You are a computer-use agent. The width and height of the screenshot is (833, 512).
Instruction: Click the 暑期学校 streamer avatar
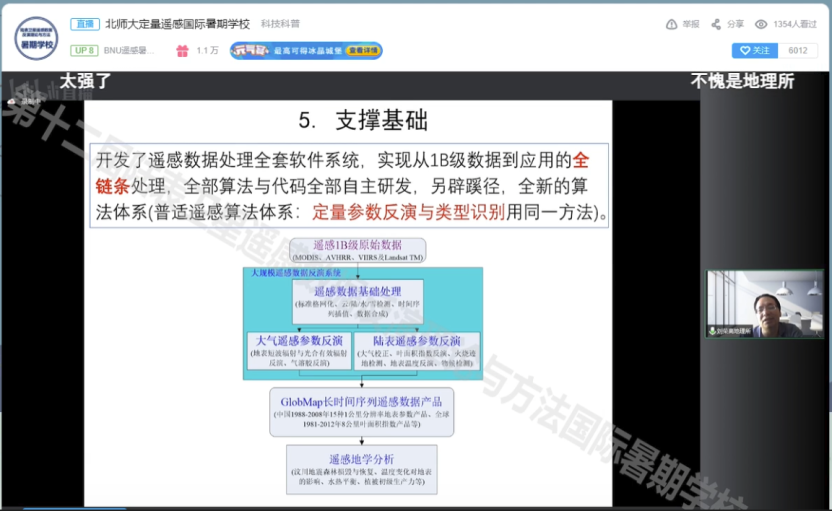tap(36, 37)
